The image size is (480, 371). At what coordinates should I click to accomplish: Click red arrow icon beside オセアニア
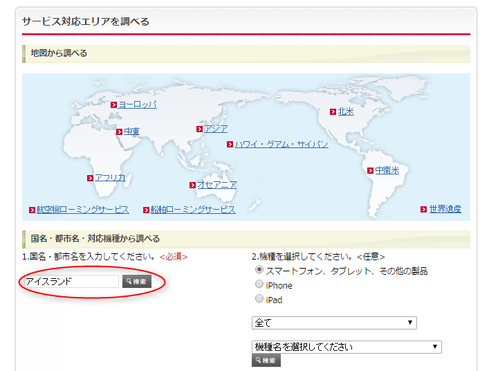click(192, 185)
